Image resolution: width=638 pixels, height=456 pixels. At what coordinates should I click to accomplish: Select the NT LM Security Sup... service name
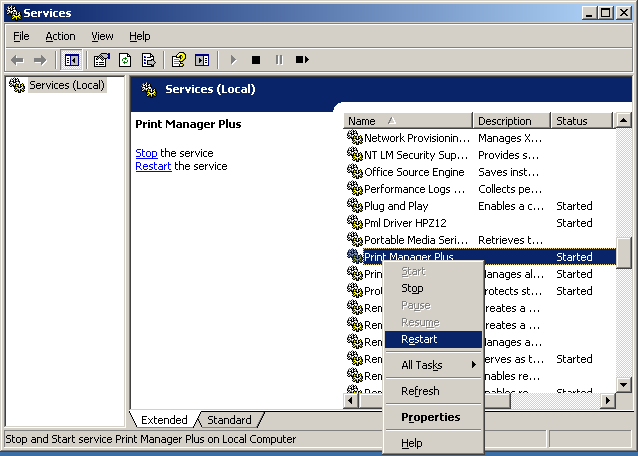coord(416,155)
